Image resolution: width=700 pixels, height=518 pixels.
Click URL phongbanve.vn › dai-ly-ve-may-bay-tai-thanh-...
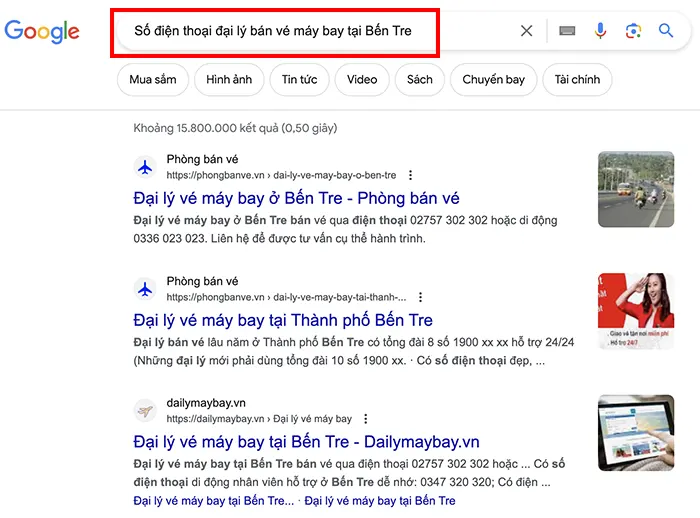287,297
